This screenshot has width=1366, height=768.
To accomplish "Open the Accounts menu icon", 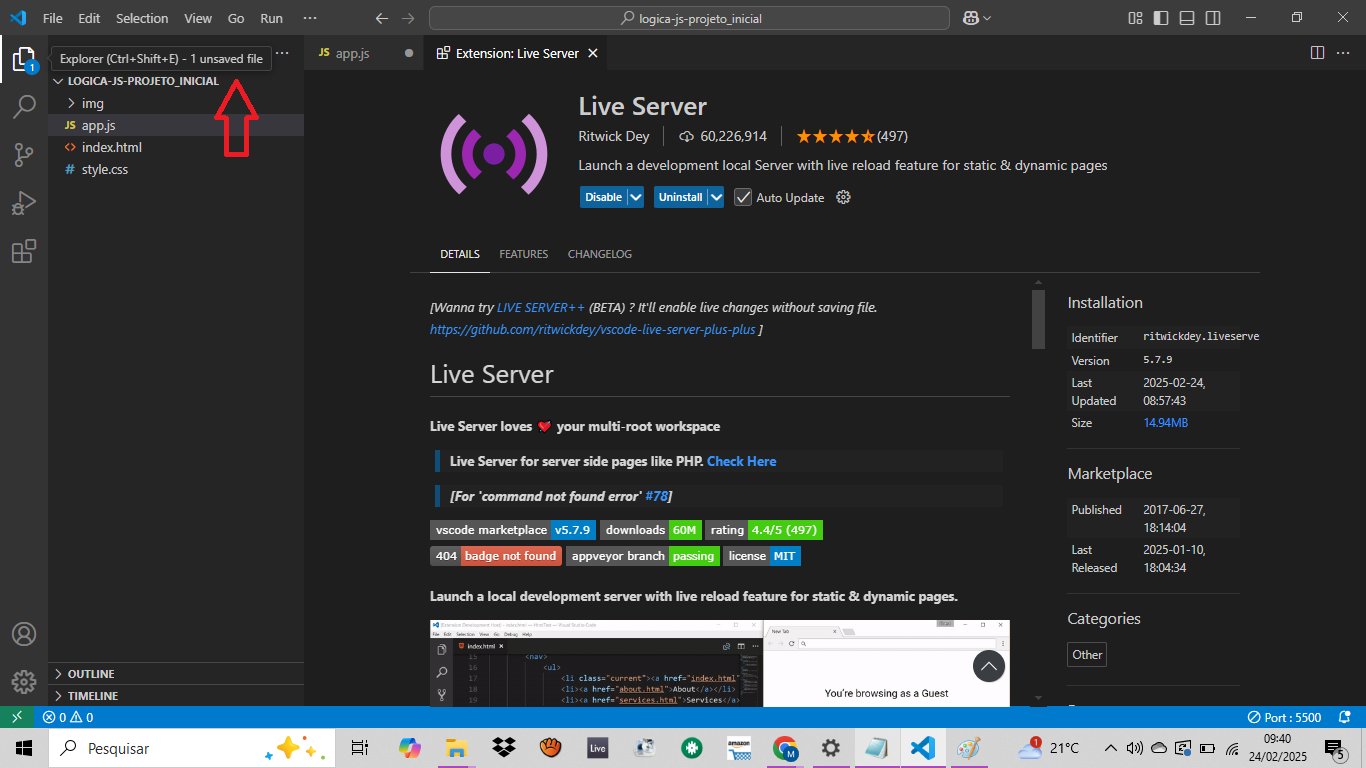I will pos(23,634).
